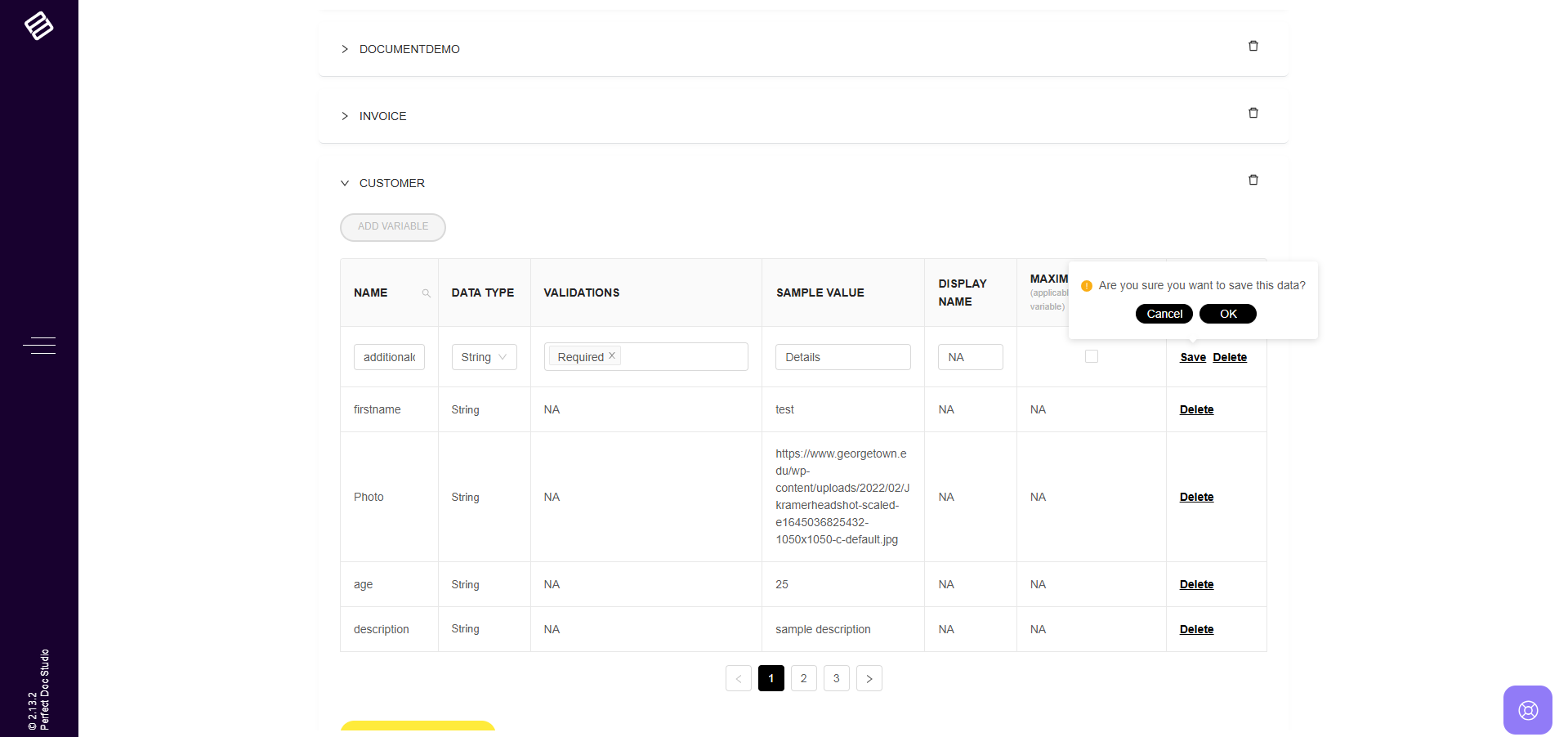Go to next page arrow
Screen dimensions: 1568x737
click(869, 678)
